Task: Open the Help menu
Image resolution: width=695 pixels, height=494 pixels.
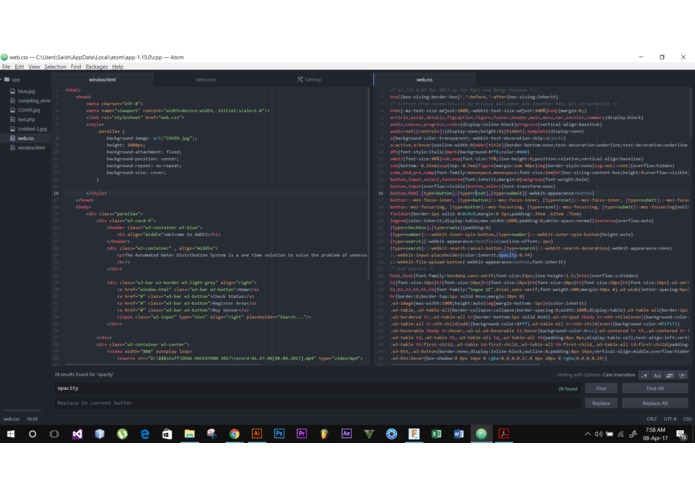Action: pyautogui.click(x=117, y=67)
